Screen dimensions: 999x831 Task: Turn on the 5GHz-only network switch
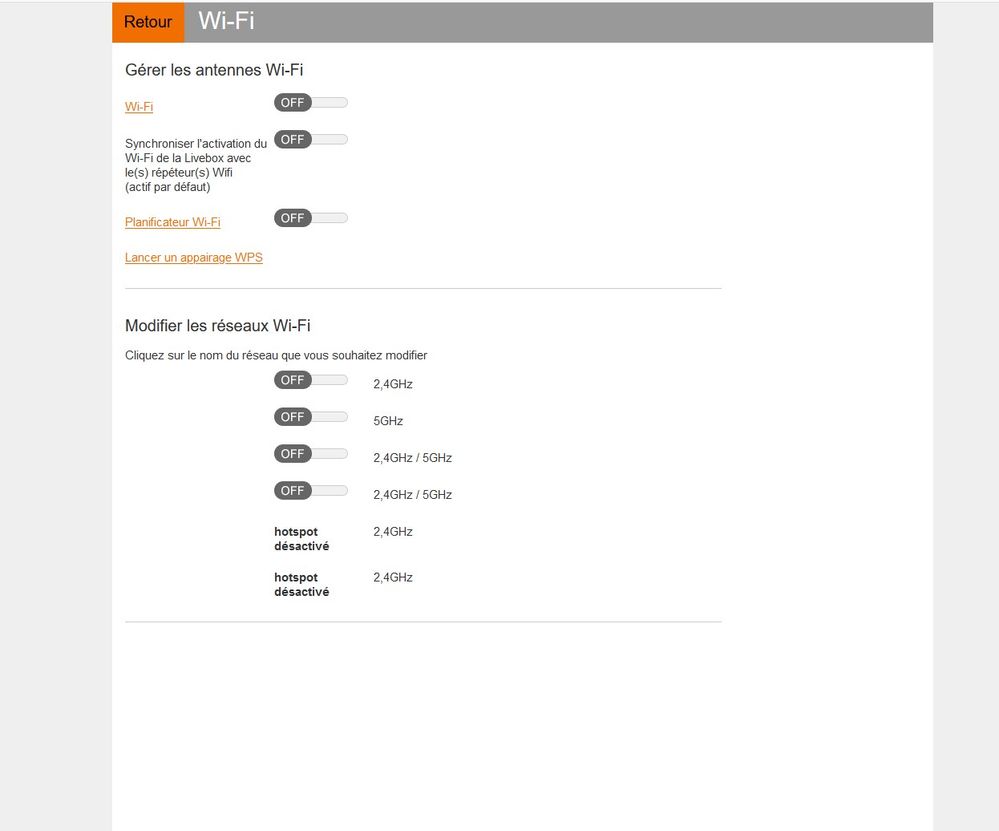click(x=311, y=417)
